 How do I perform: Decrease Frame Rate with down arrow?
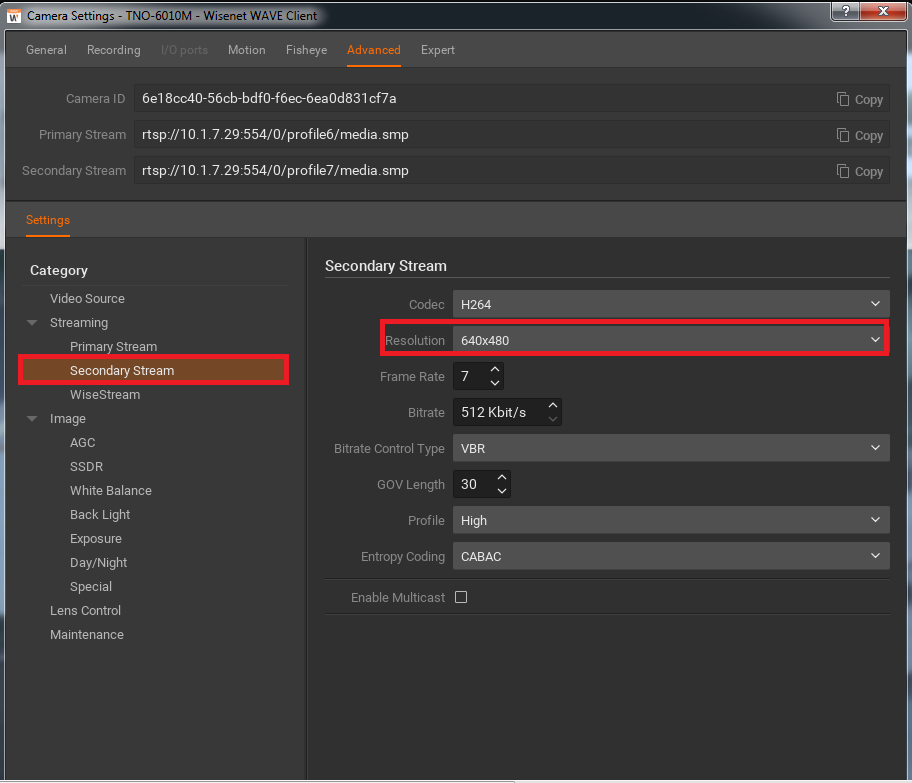pyautogui.click(x=495, y=383)
